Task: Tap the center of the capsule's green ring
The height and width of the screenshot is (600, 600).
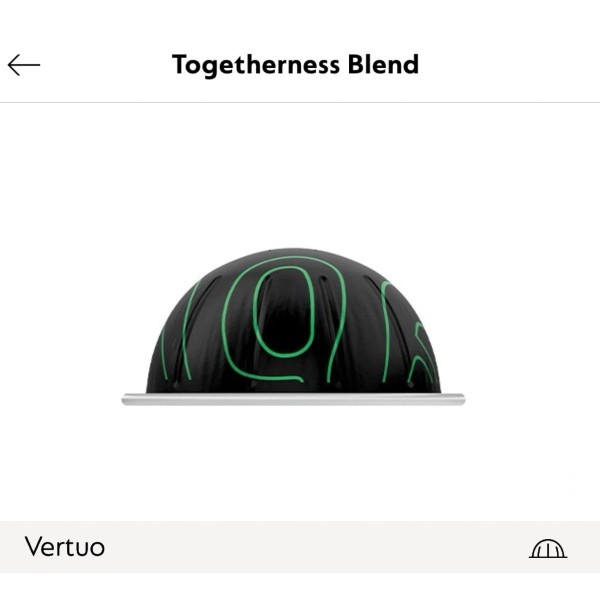Action: coord(285,312)
